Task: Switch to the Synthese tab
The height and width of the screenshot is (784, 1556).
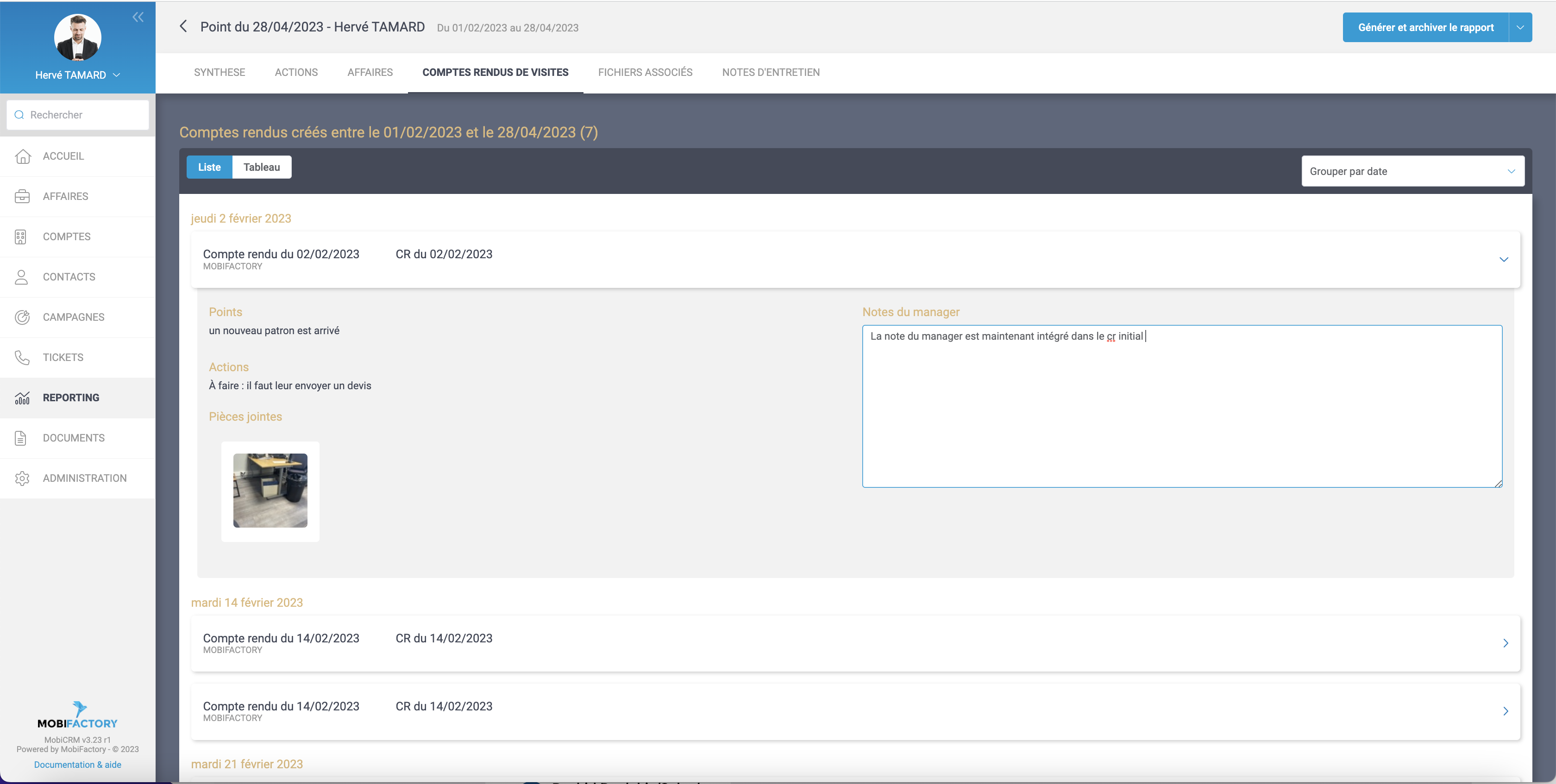Action: click(219, 72)
